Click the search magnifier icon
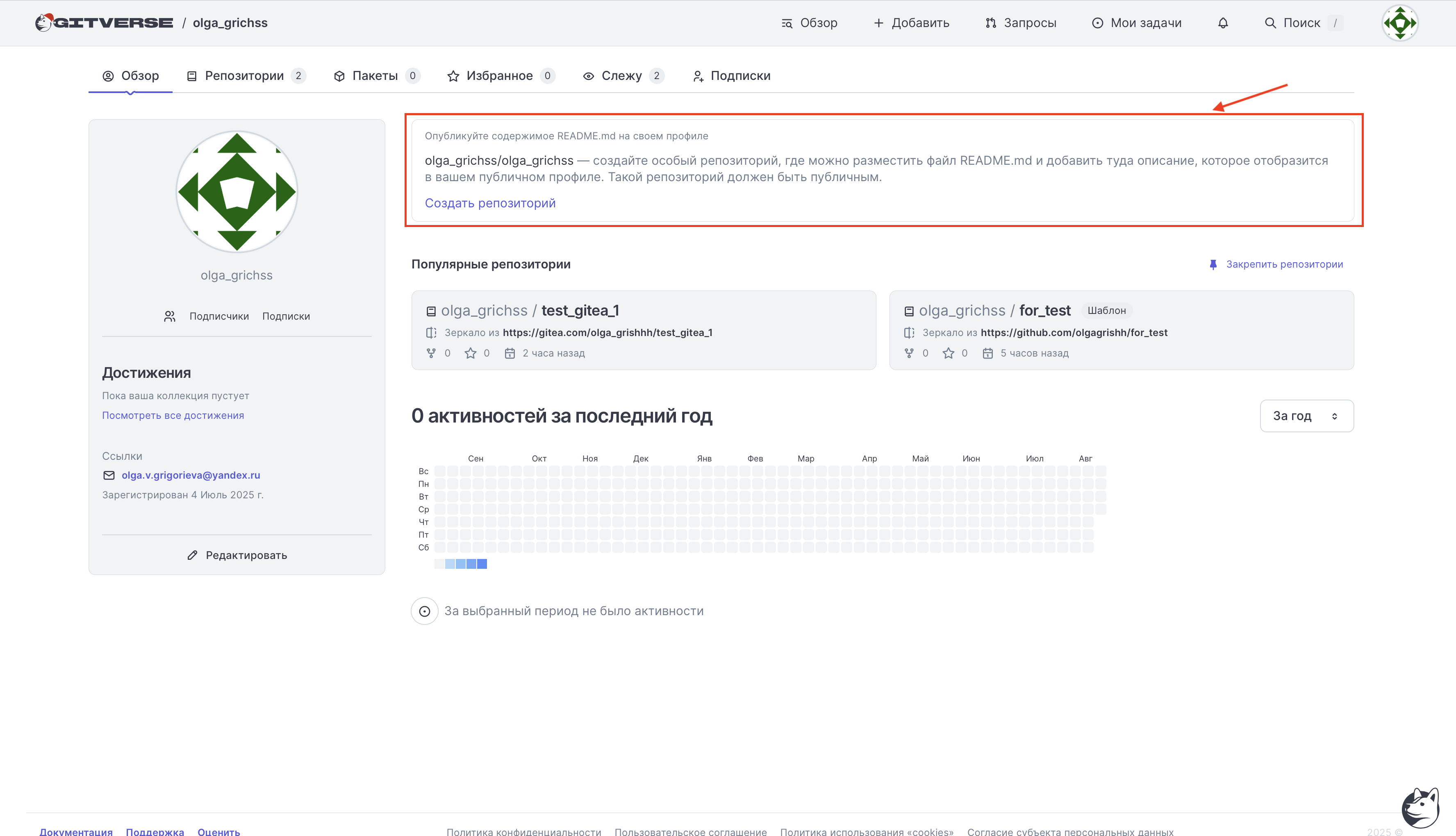 1270,23
